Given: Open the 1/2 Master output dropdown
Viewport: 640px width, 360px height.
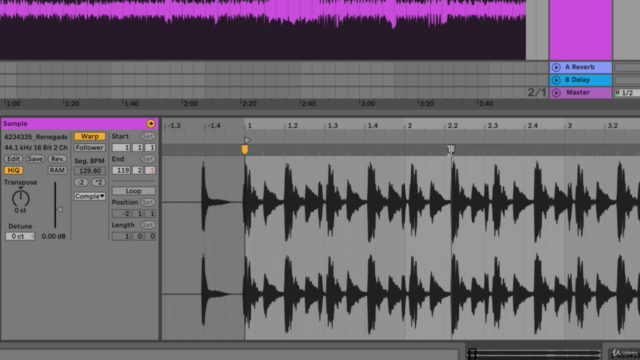Looking at the screenshot, I should [627, 93].
